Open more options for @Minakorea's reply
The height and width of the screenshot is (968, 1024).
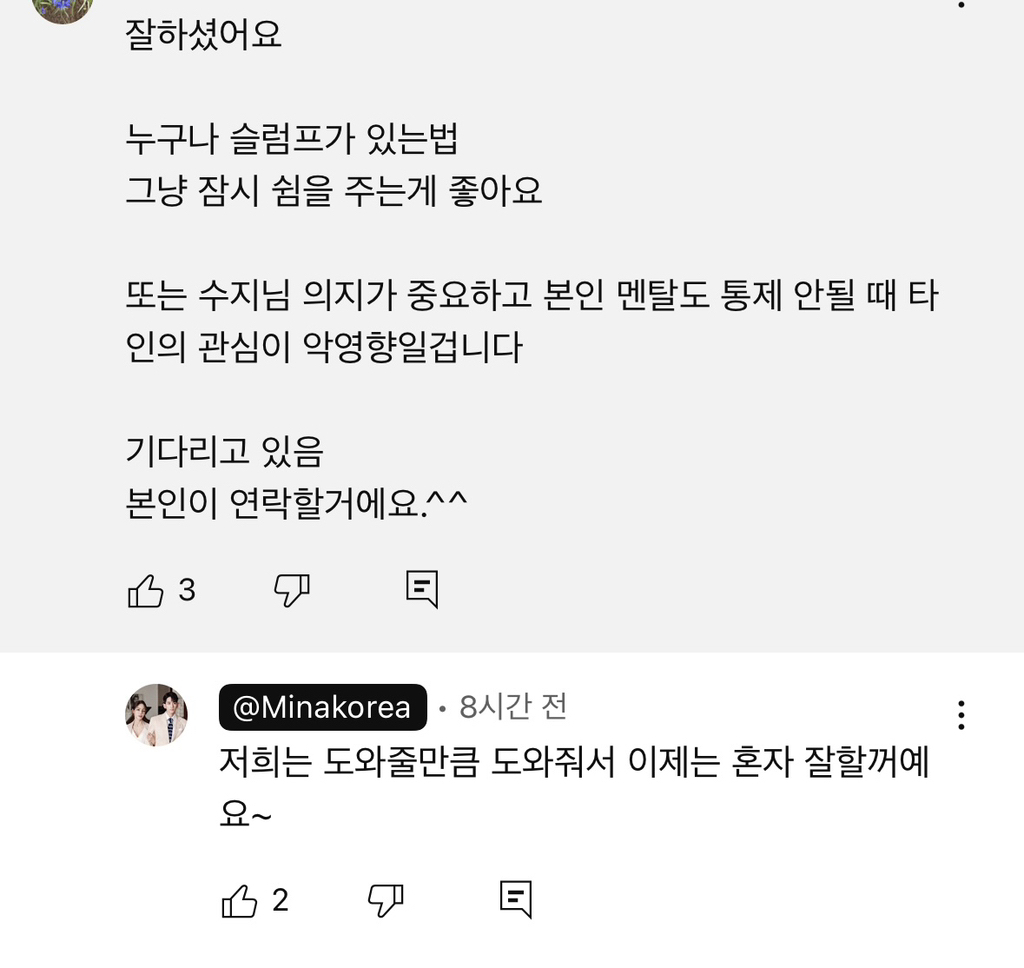pyautogui.click(x=961, y=715)
